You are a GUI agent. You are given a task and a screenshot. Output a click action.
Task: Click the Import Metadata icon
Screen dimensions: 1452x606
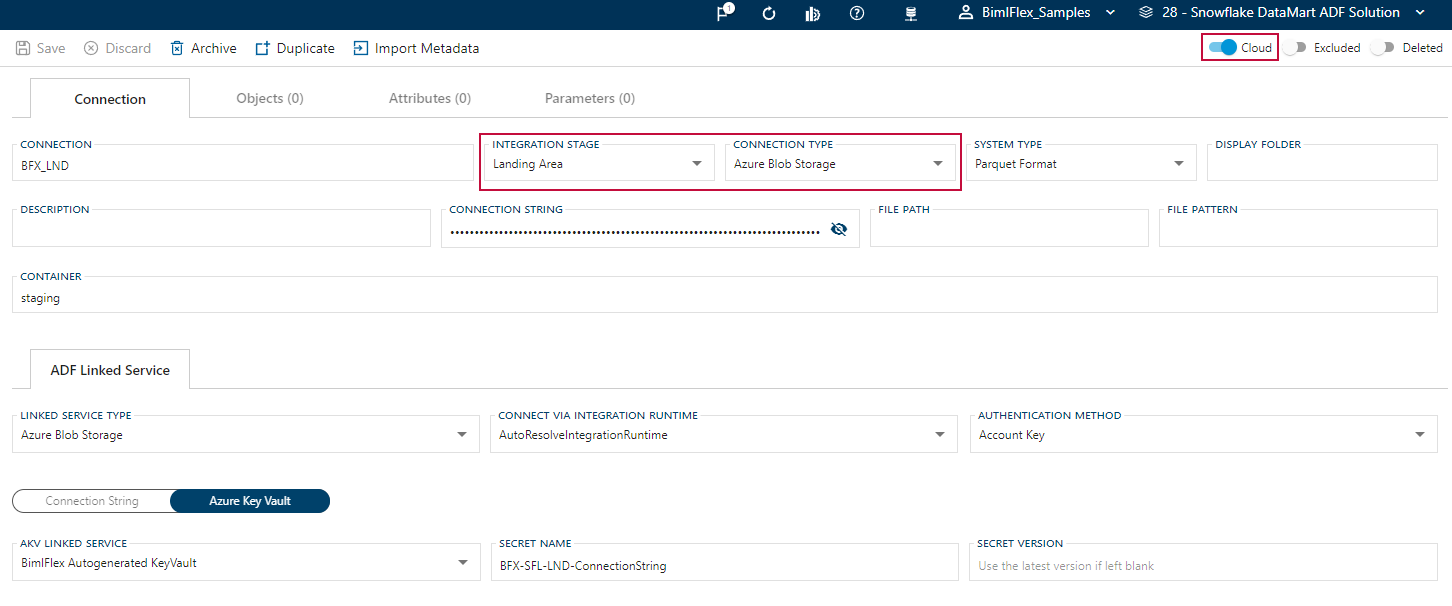pyautogui.click(x=361, y=48)
